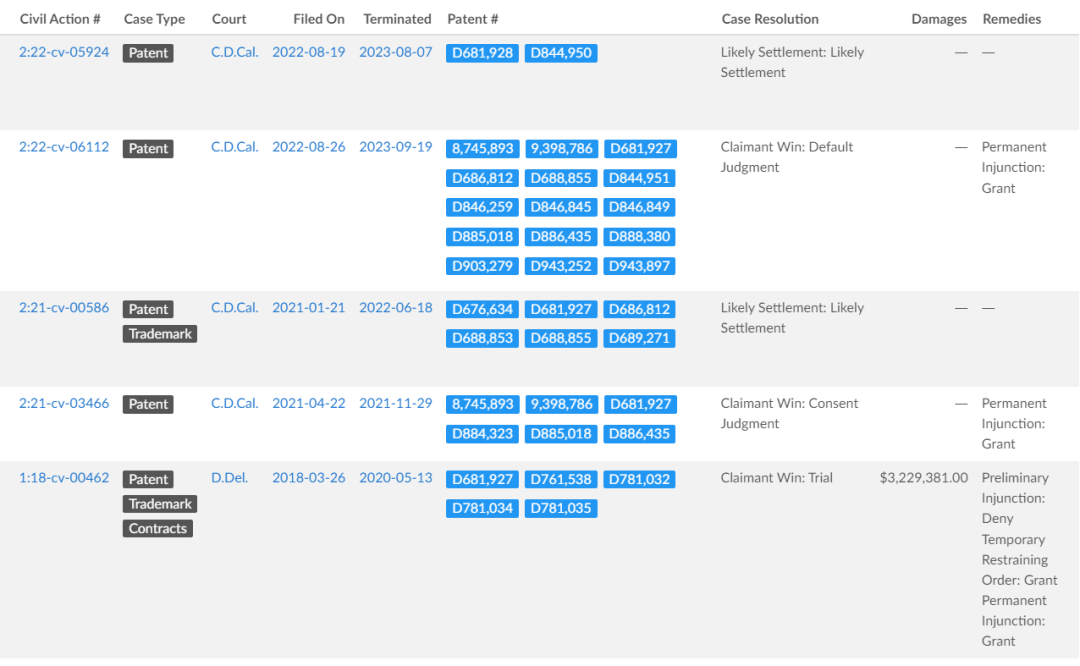Viewport: 1080px width, 666px height.
Task: Click patent D681,927 in the 1:18-cv-00462 row
Action: pyautogui.click(x=482, y=479)
